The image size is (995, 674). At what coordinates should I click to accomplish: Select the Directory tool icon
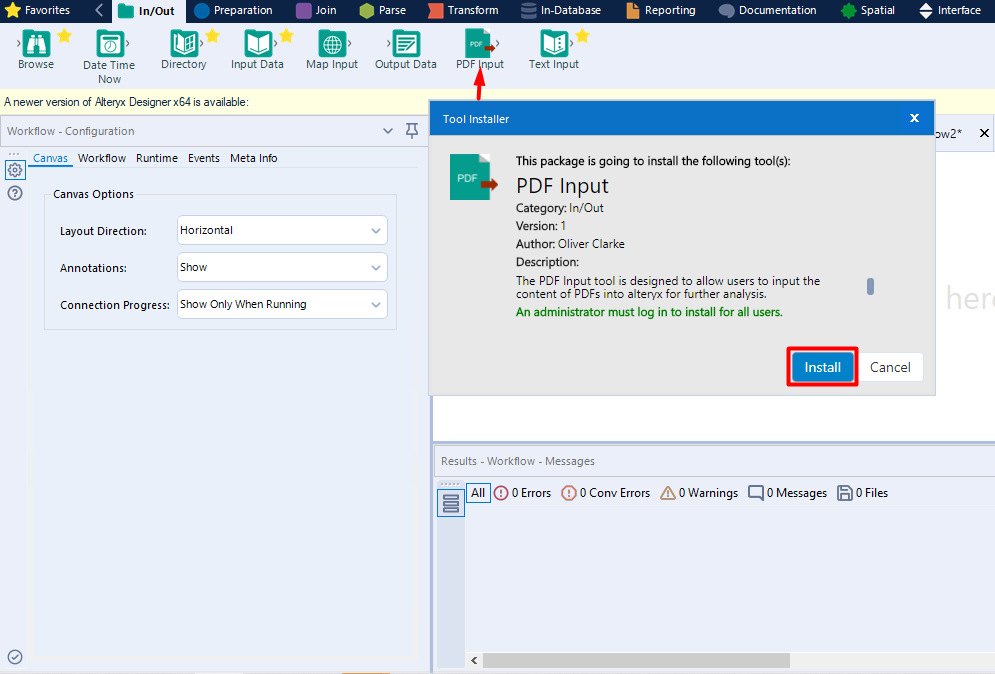click(x=184, y=44)
